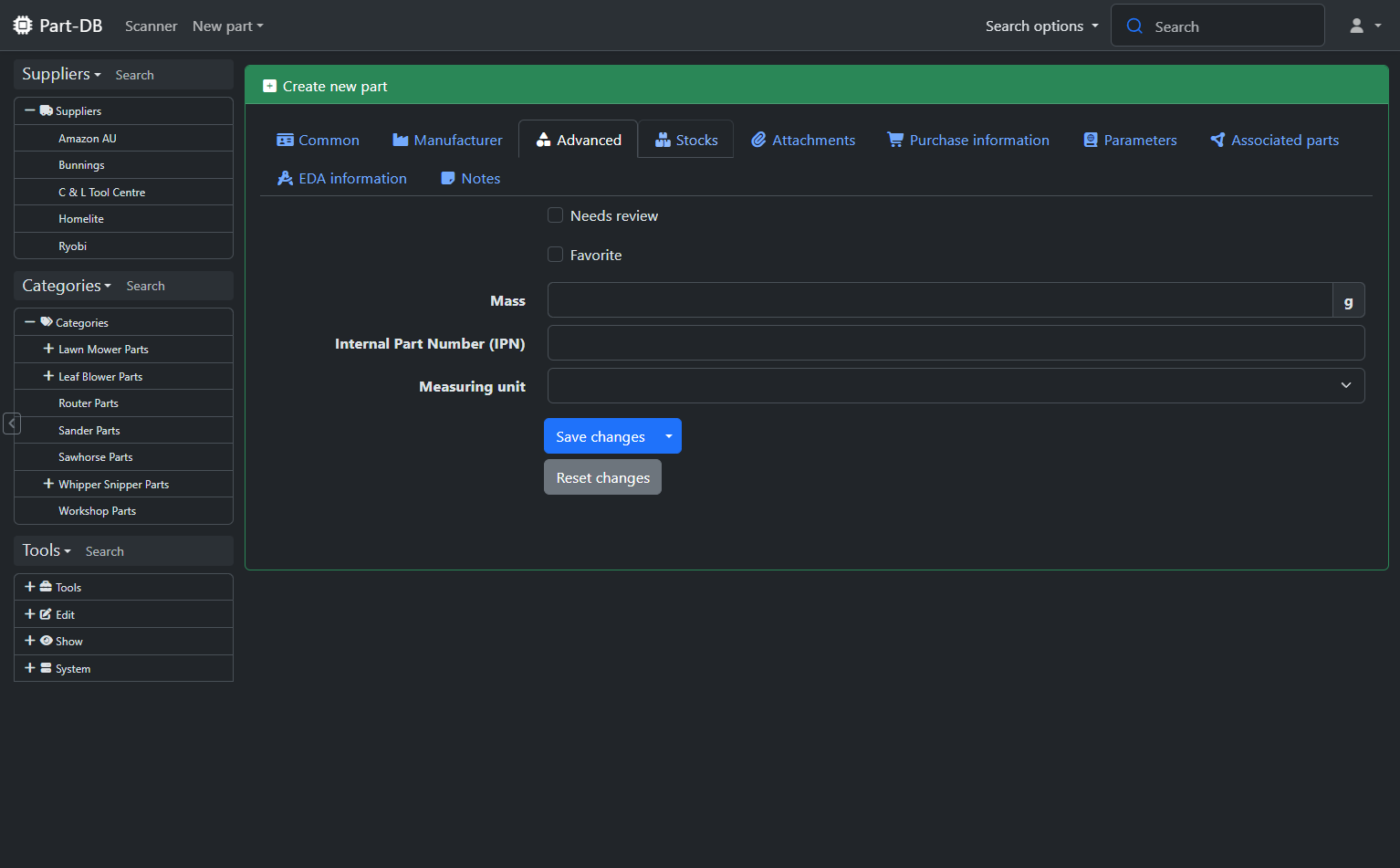Open the New part dropdown menu
The height and width of the screenshot is (868, 1400).
pyautogui.click(x=228, y=26)
